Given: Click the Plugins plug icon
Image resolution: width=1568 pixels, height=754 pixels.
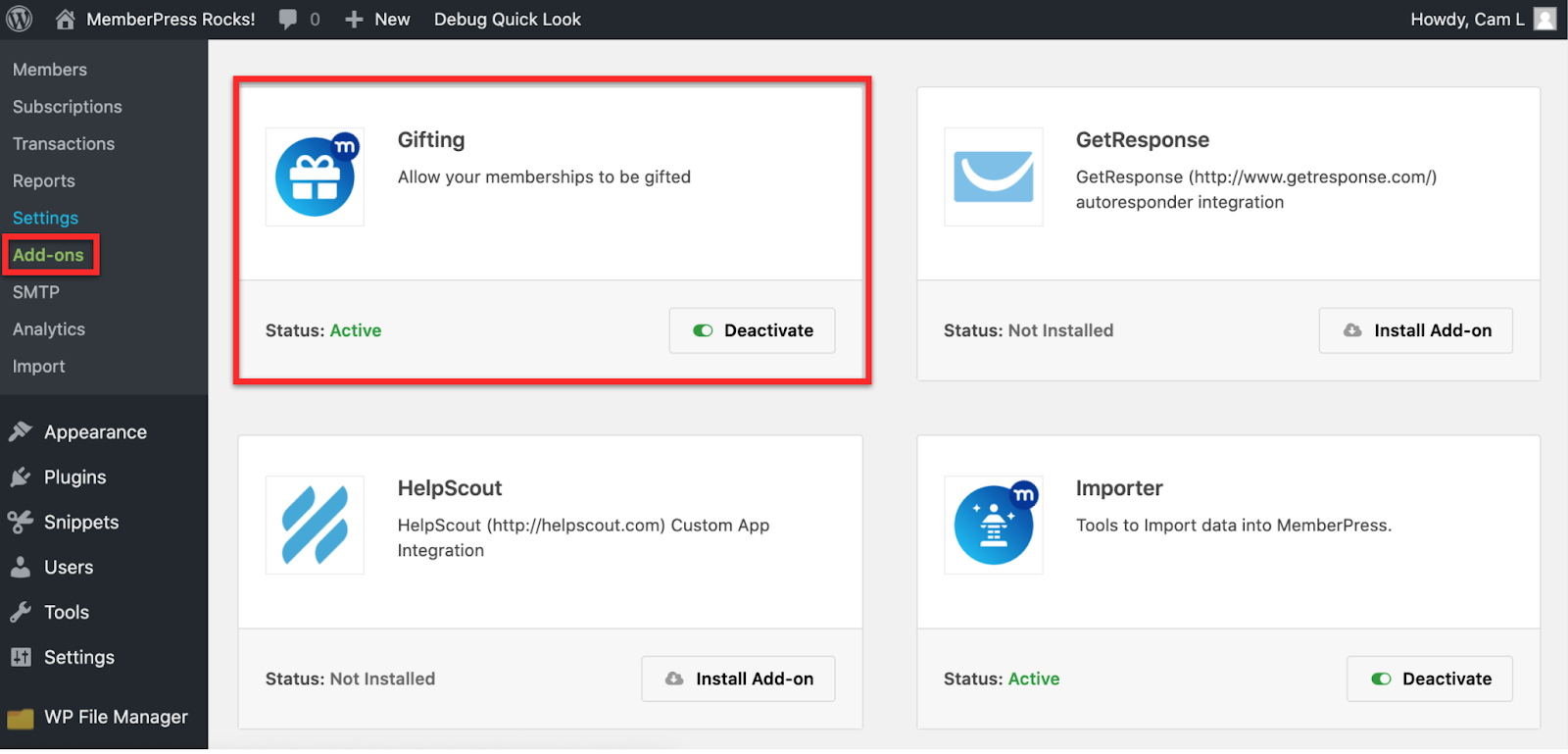Looking at the screenshot, I should pos(21,477).
